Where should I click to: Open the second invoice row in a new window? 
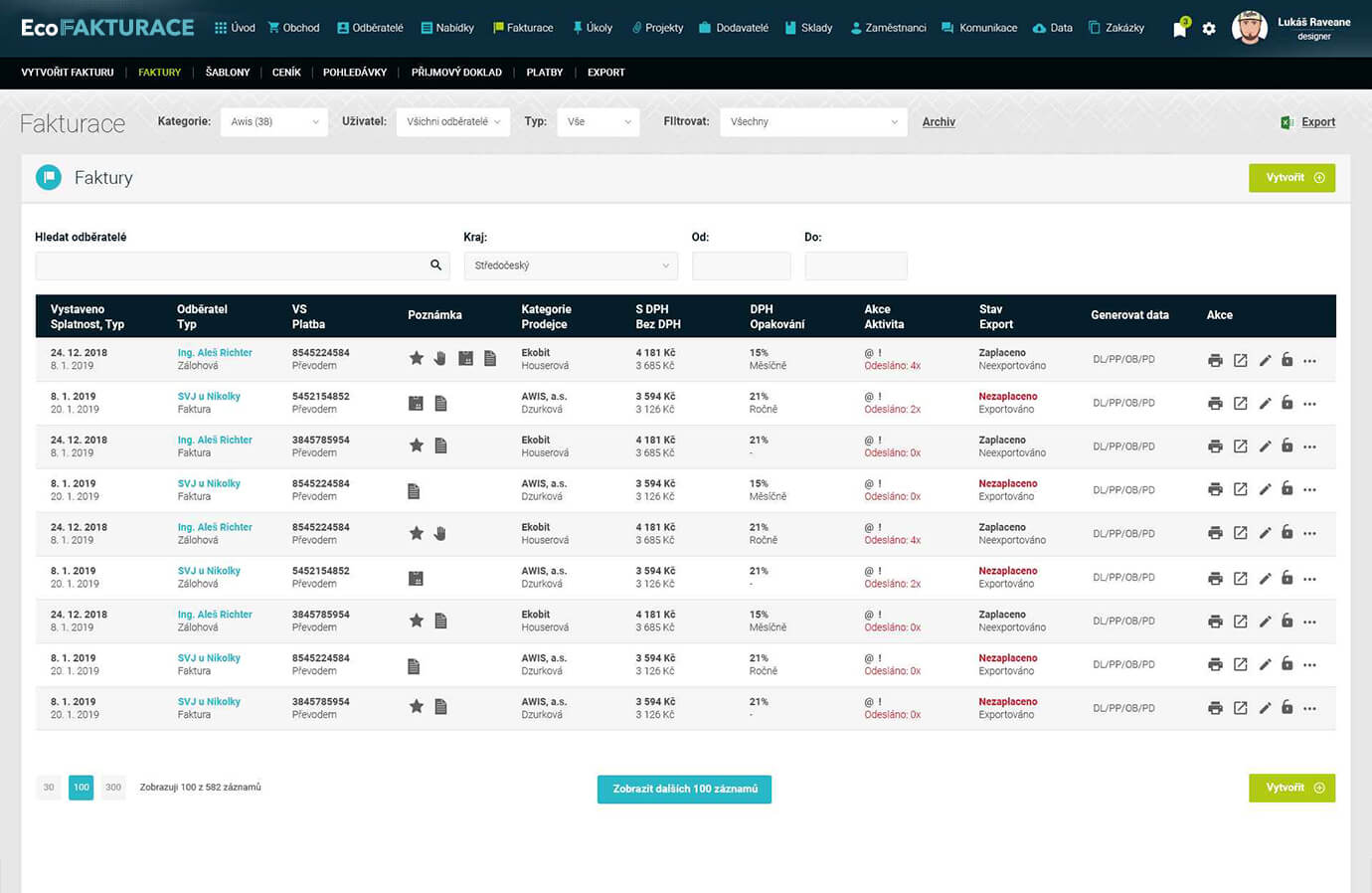click(x=1240, y=404)
